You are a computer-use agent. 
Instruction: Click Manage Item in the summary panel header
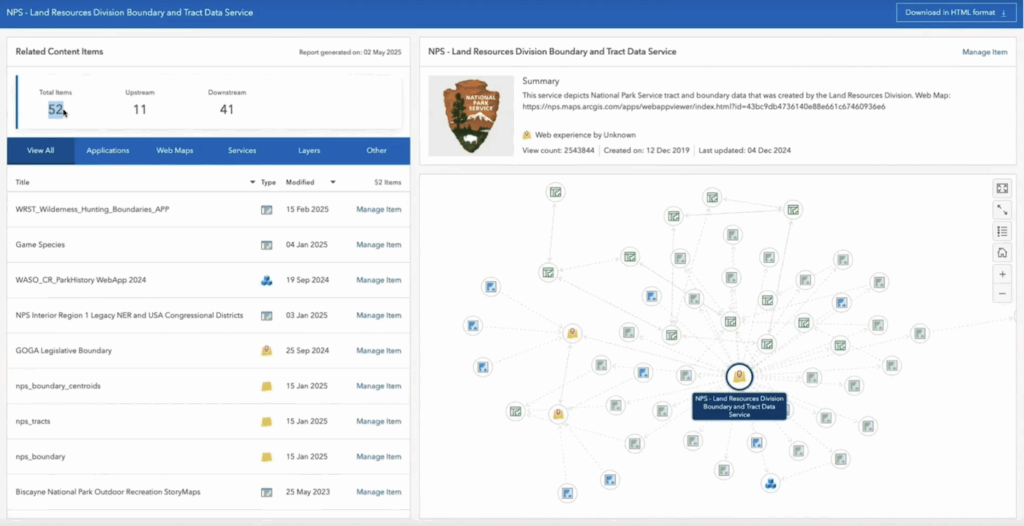(985, 52)
